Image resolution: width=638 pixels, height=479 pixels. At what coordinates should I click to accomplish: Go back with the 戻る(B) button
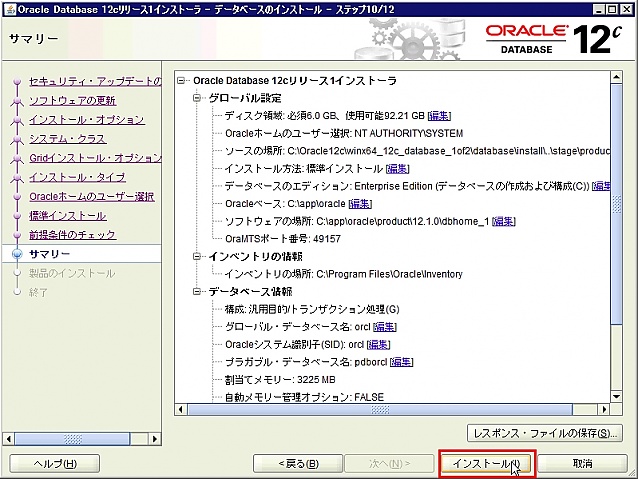coord(298,464)
